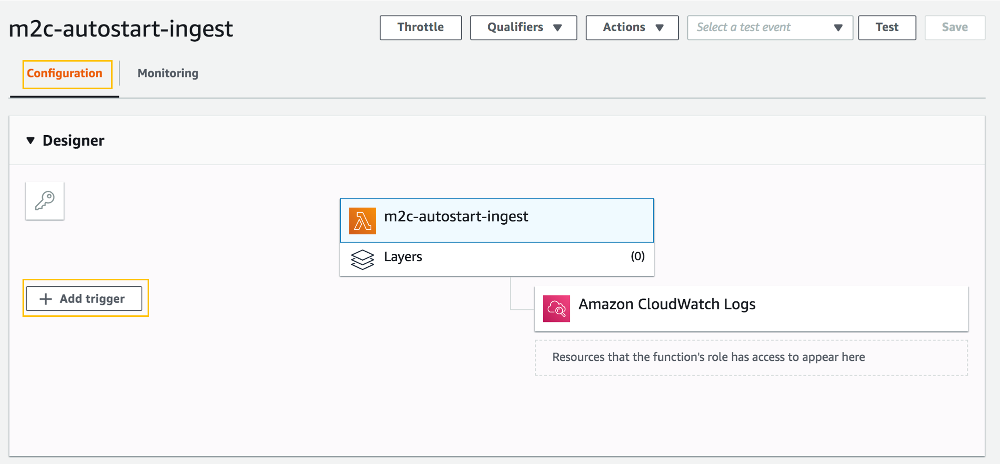Select the Layers (0) row
This screenshot has height=464, width=1000.
(497, 259)
